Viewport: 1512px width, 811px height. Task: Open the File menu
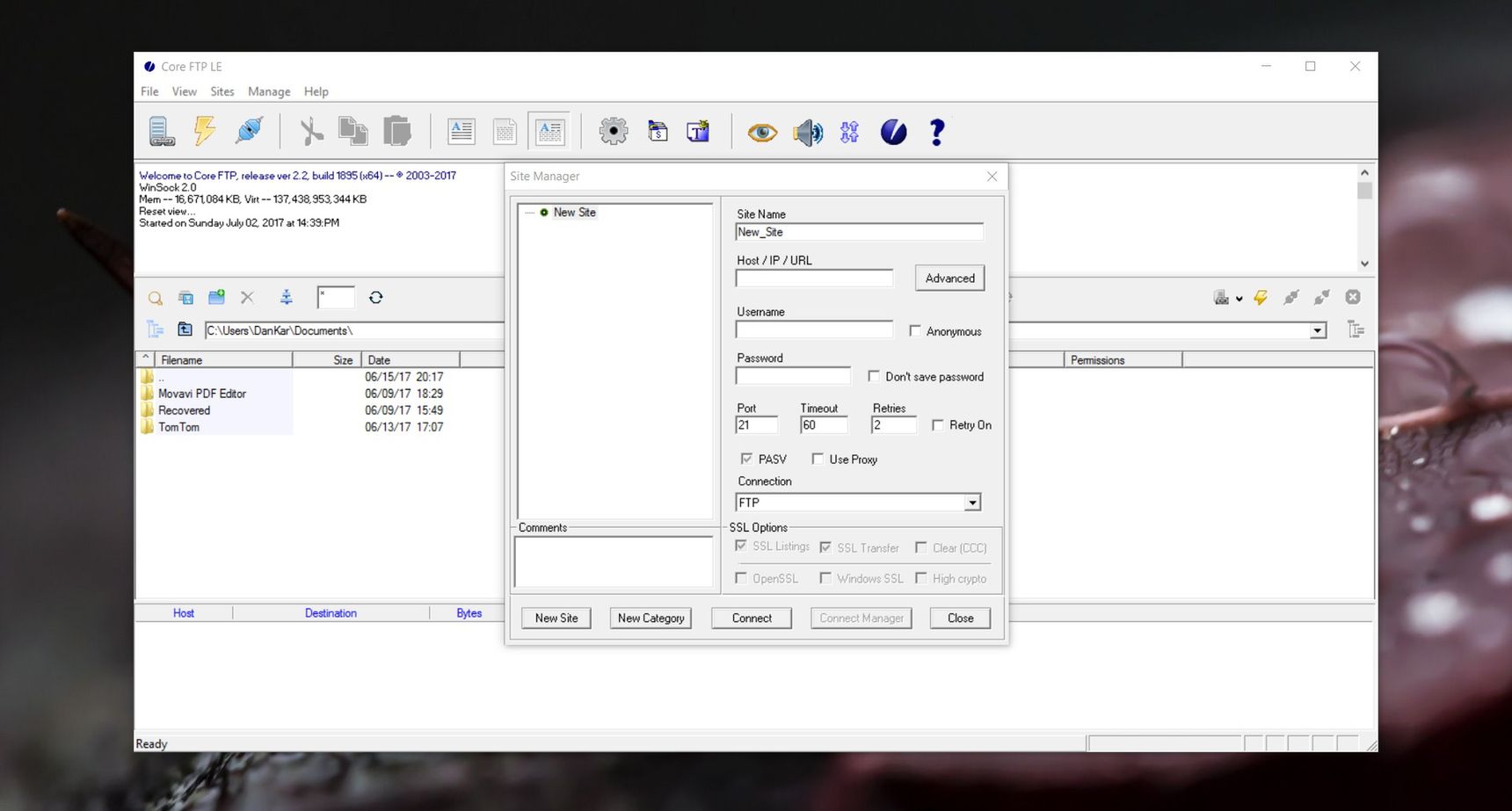pyautogui.click(x=149, y=91)
